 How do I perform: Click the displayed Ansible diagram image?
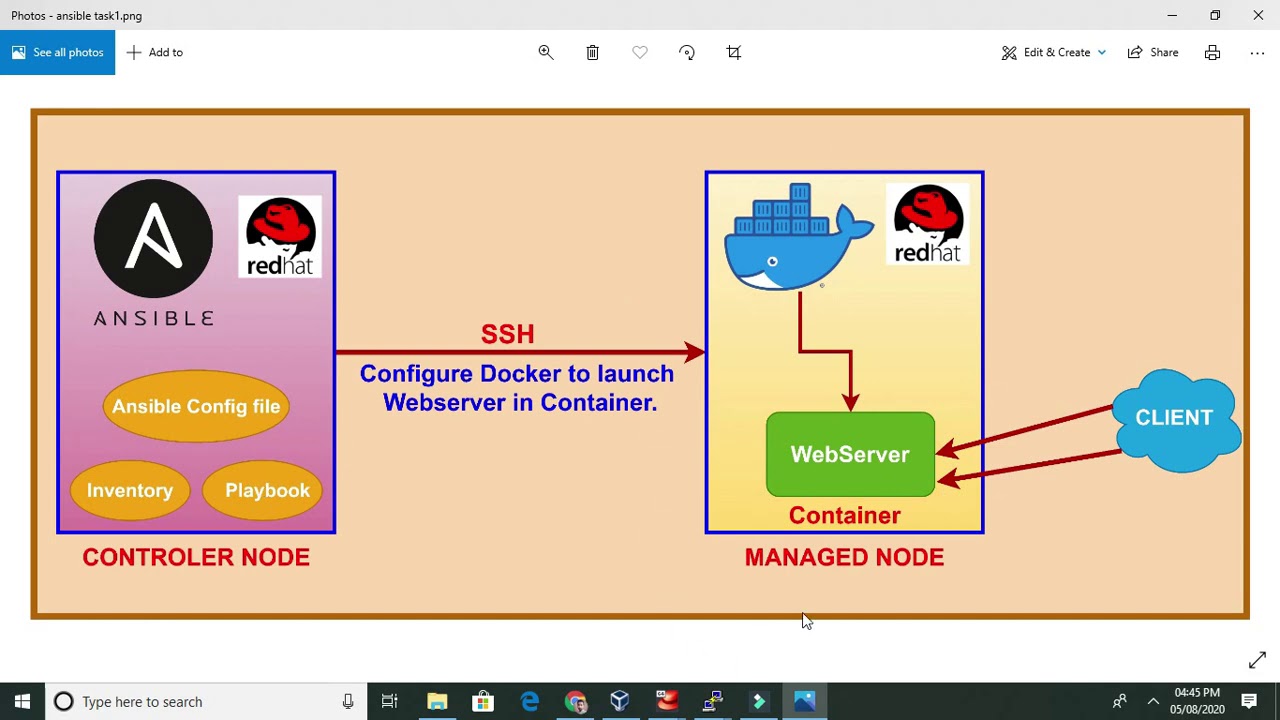pos(640,364)
